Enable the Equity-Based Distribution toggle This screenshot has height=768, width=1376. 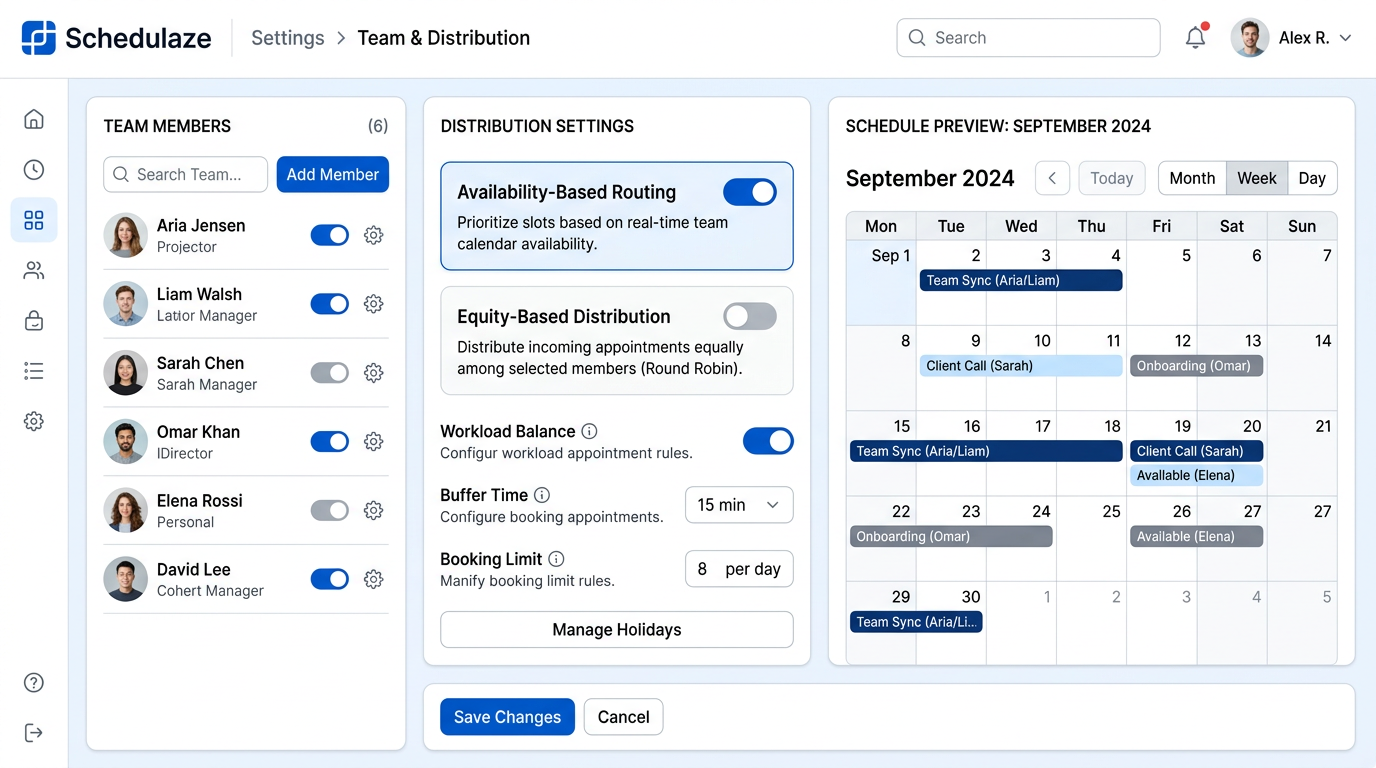(x=750, y=317)
